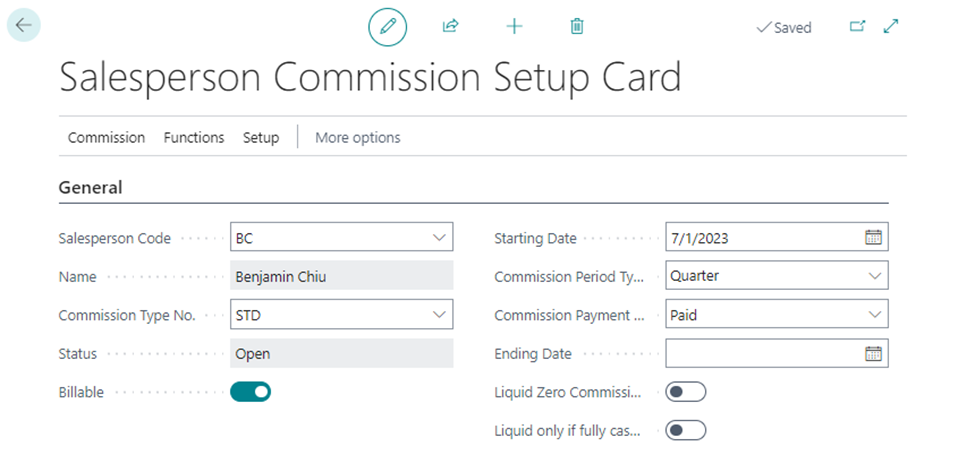The width and height of the screenshot is (975, 472).
Task: Enable the Liquid Zero Commission toggle
Action: (x=686, y=392)
